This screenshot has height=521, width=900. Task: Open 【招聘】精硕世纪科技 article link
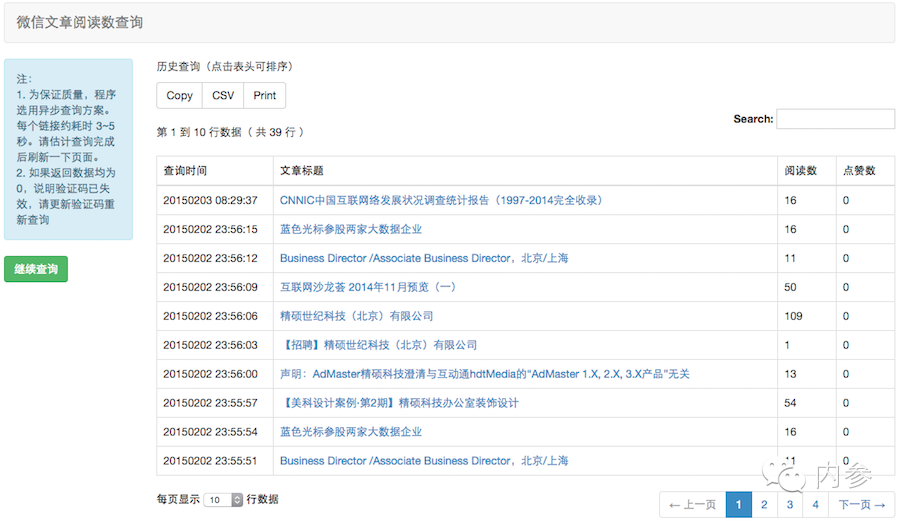click(379, 345)
